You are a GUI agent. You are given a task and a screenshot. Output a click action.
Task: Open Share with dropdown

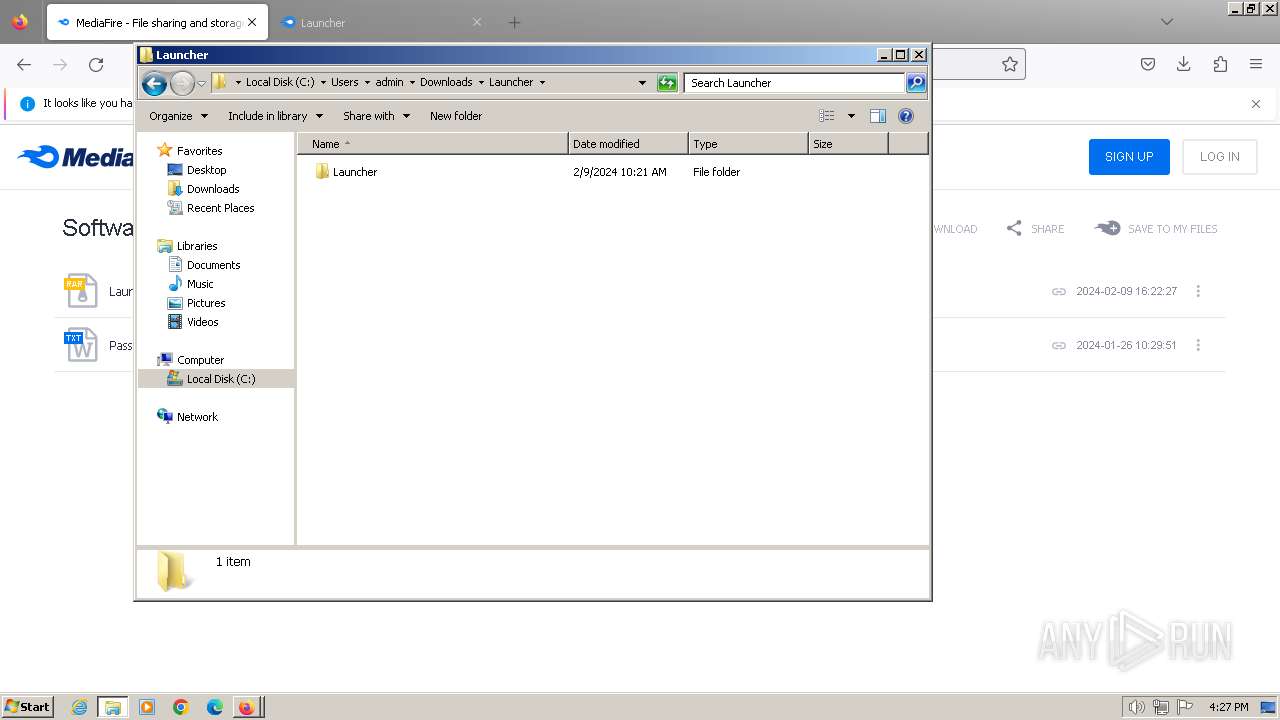tap(376, 116)
